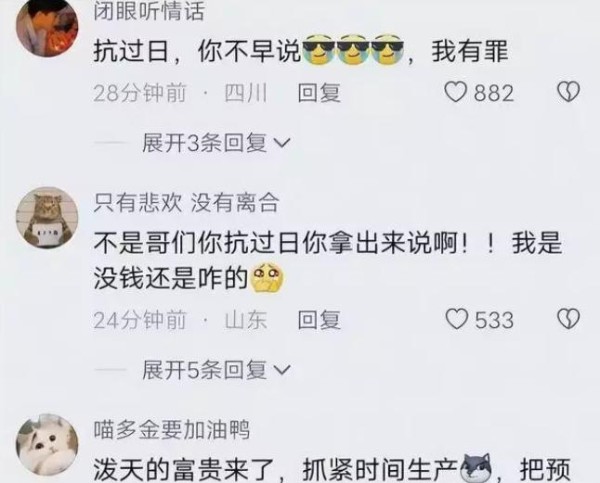Click the chevron next to 展开3条回复
This screenshot has height=483, width=600.
tap(282, 144)
